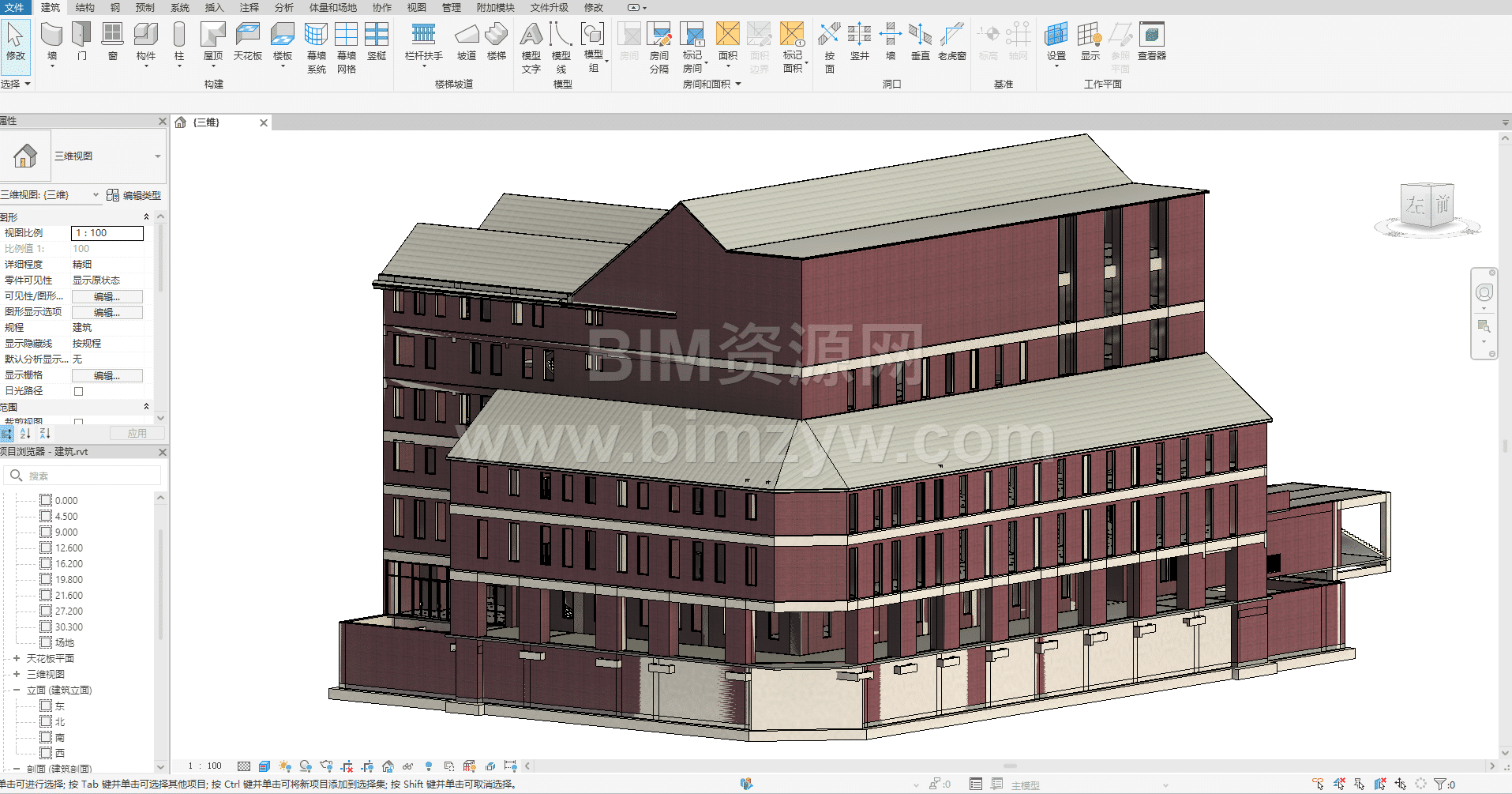
Task: Open the 12.600 floor plan view
Action: click(x=69, y=548)
